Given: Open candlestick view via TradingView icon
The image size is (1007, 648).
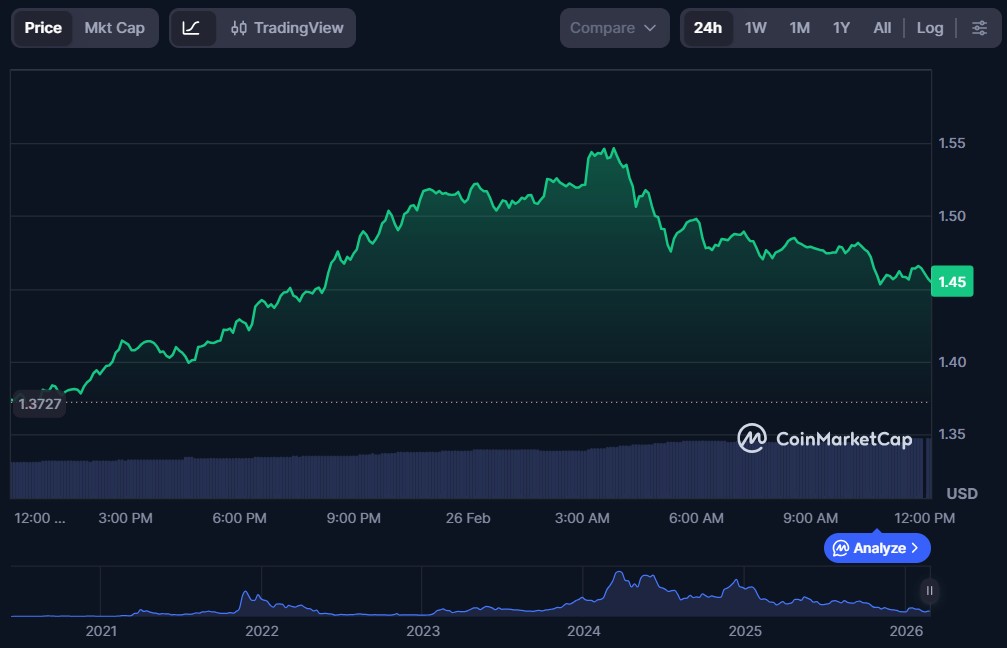Looking at the screenshot, I should point(241,28).
